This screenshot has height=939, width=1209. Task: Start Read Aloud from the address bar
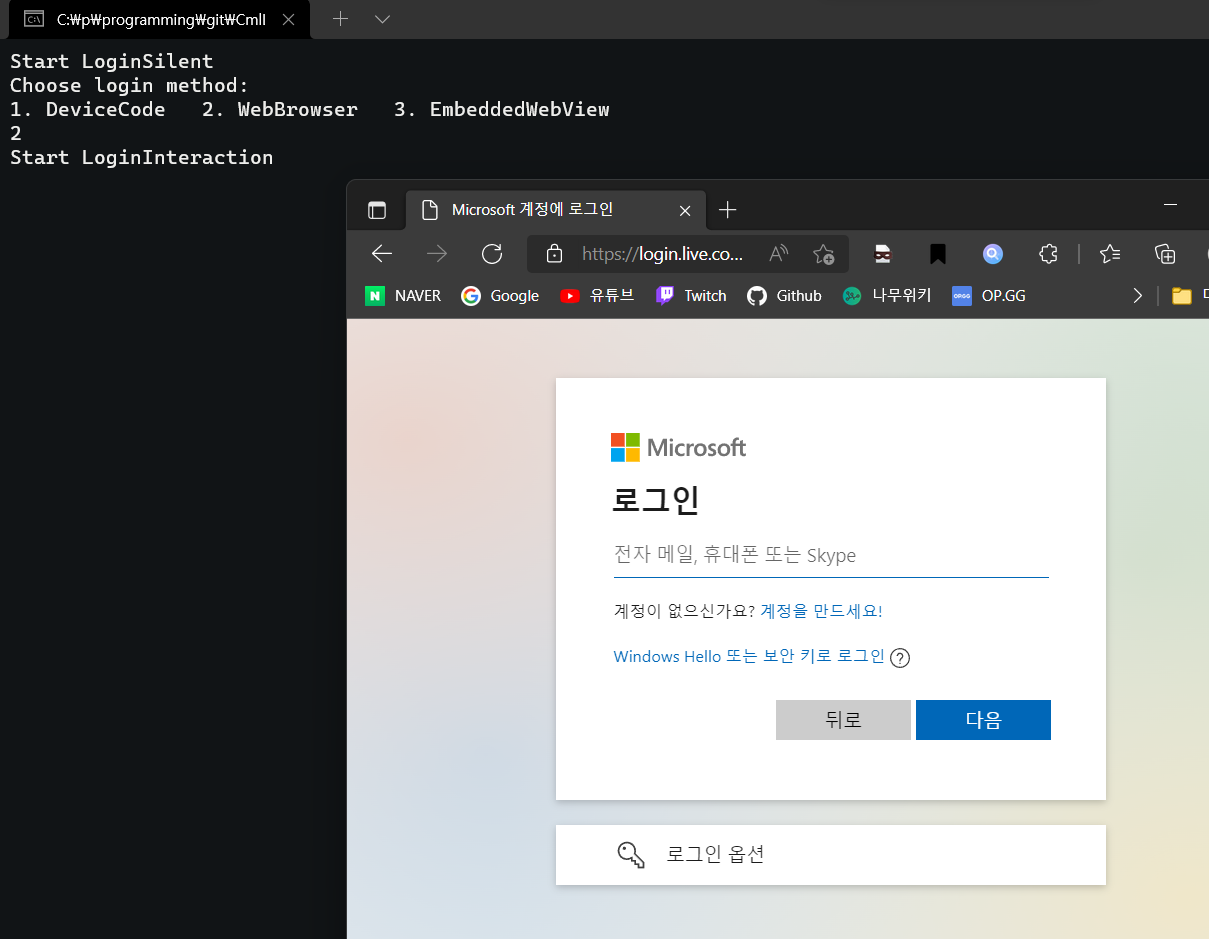coord(779,254)
